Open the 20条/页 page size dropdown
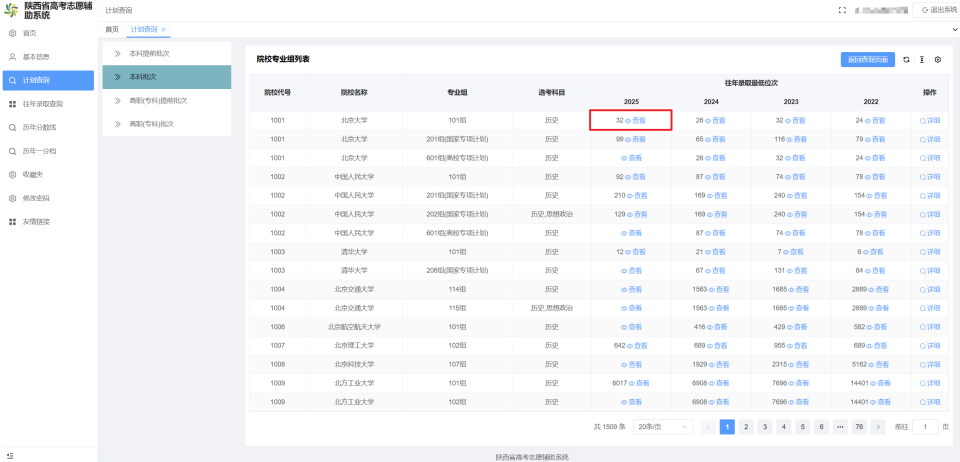The width and height of the screenshot is (960, 462). coord(662,427)
